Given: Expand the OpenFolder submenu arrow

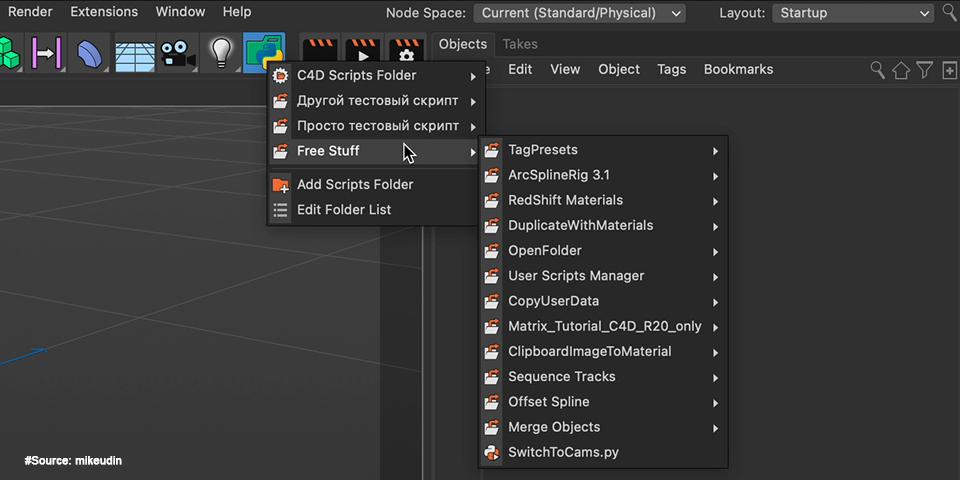Looking at the screenshot, I should (715, 252).
